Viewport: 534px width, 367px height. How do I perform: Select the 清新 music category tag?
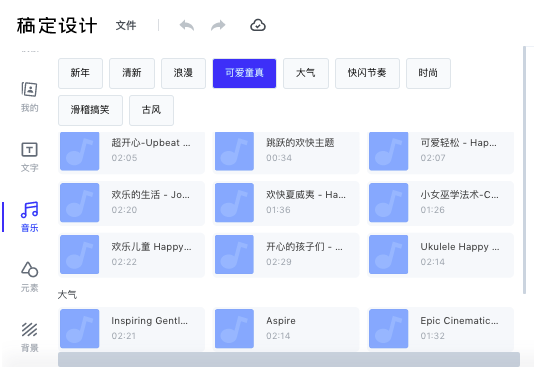pyautogui.click(x=132, y=73)
